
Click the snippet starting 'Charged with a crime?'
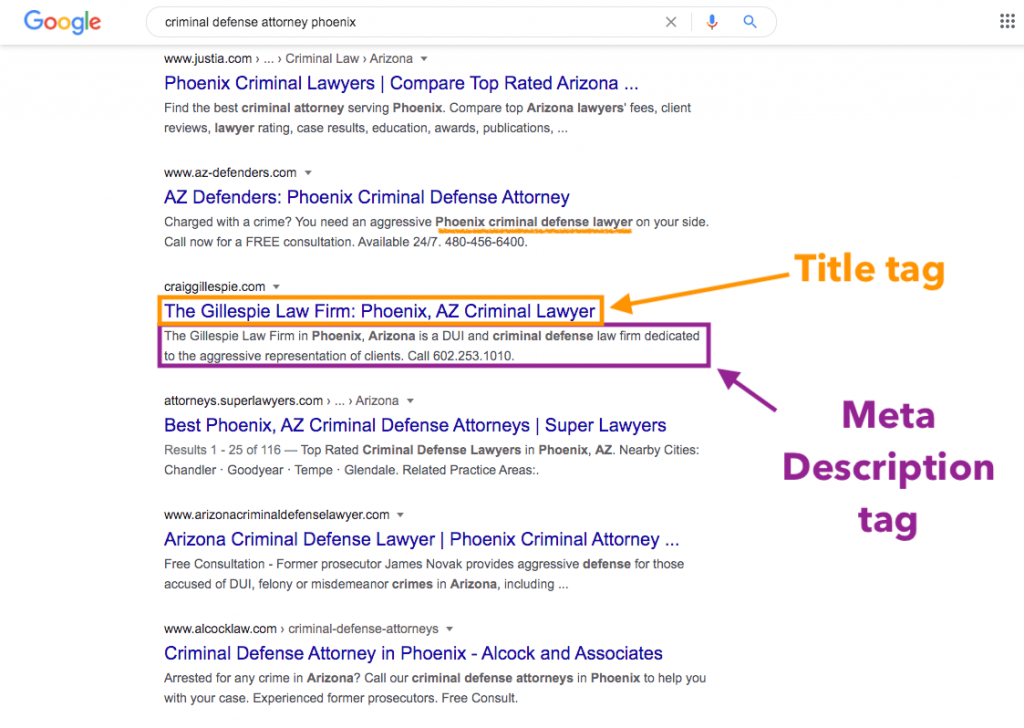(x=436, y=232)
